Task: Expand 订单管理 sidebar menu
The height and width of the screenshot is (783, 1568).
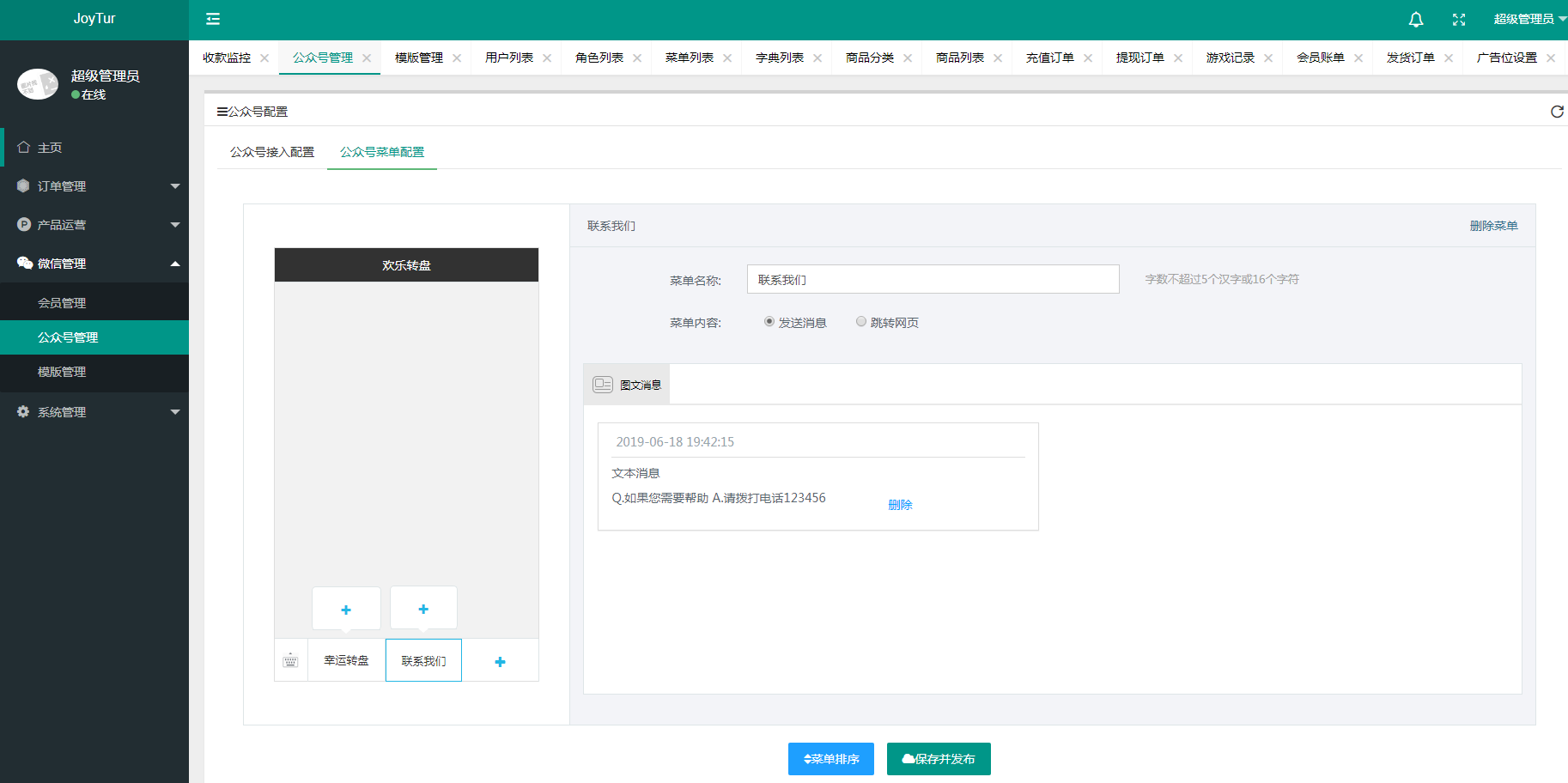Action: 94,186
